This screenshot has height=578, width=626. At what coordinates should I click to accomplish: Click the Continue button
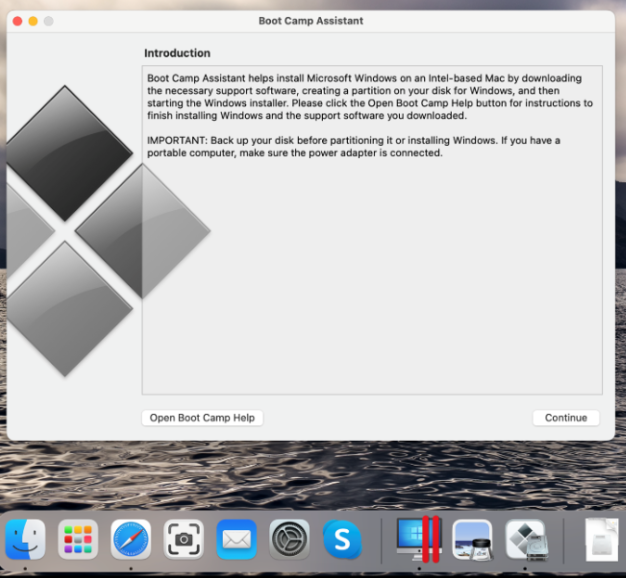(x=566, y=418)
